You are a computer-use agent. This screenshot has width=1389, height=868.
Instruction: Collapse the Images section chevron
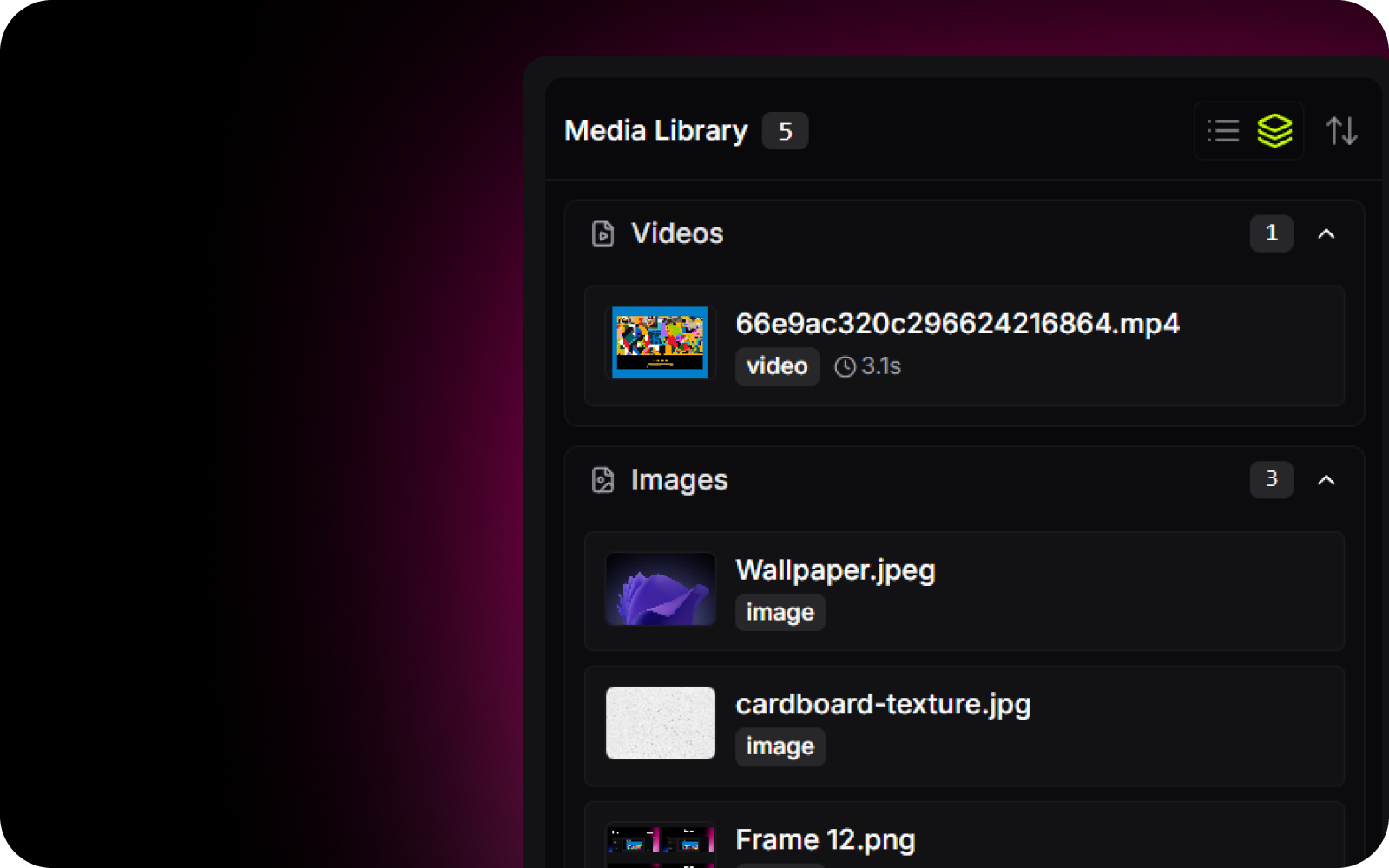[x=1326, y=480]
